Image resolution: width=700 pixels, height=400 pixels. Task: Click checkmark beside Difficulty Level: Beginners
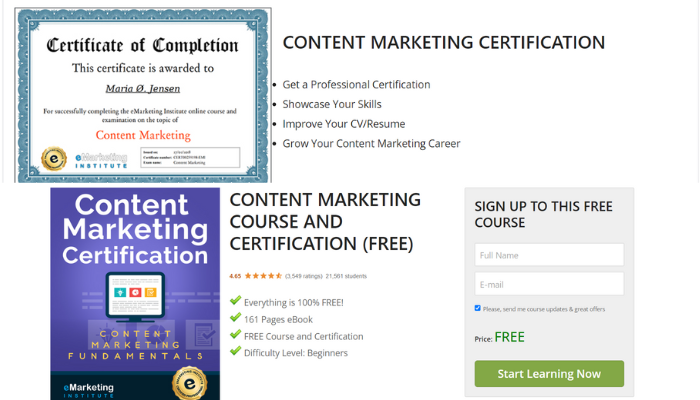[236, 351]
